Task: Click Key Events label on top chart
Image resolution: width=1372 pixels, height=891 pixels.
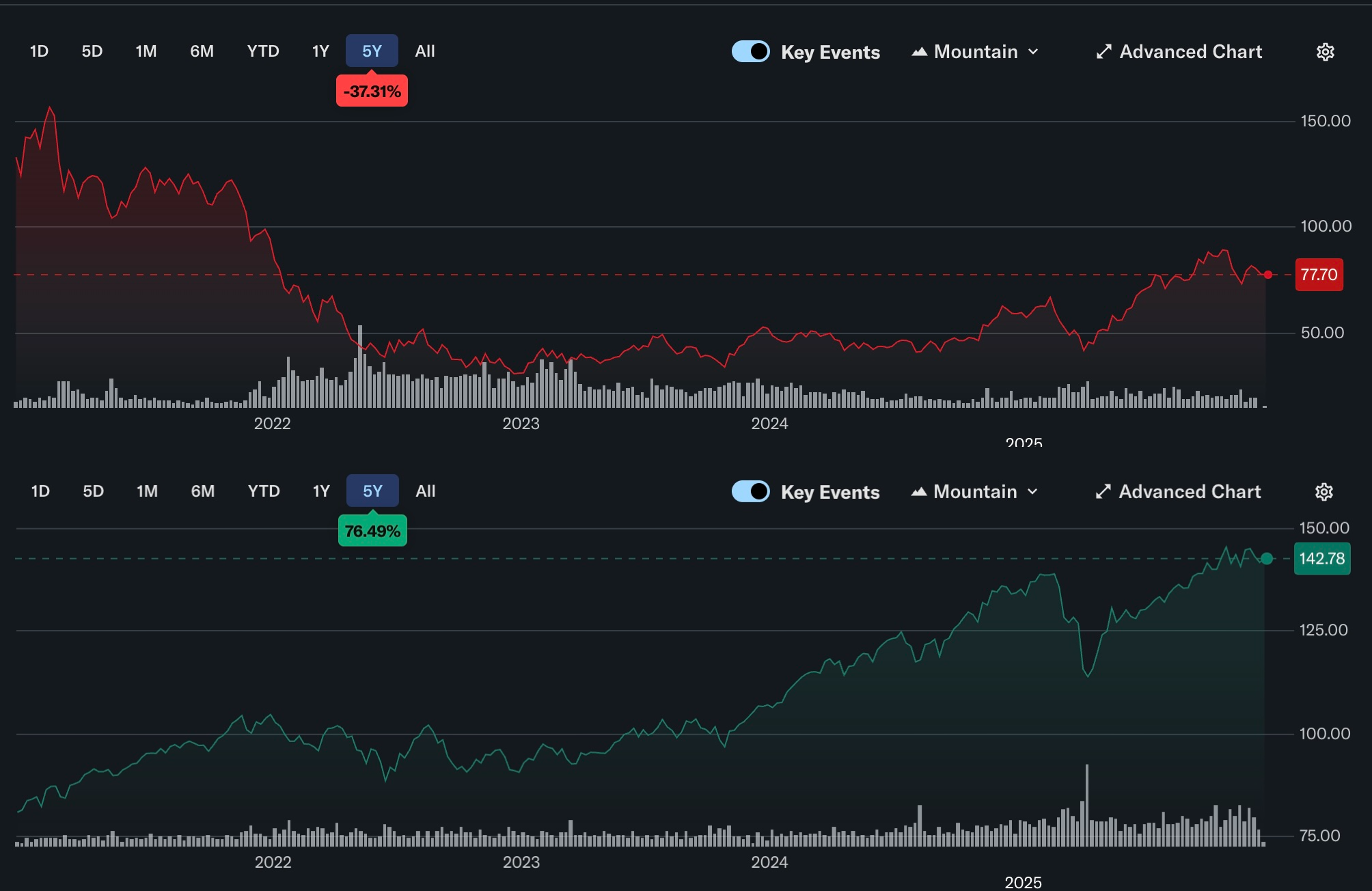Action: [830, 53]
